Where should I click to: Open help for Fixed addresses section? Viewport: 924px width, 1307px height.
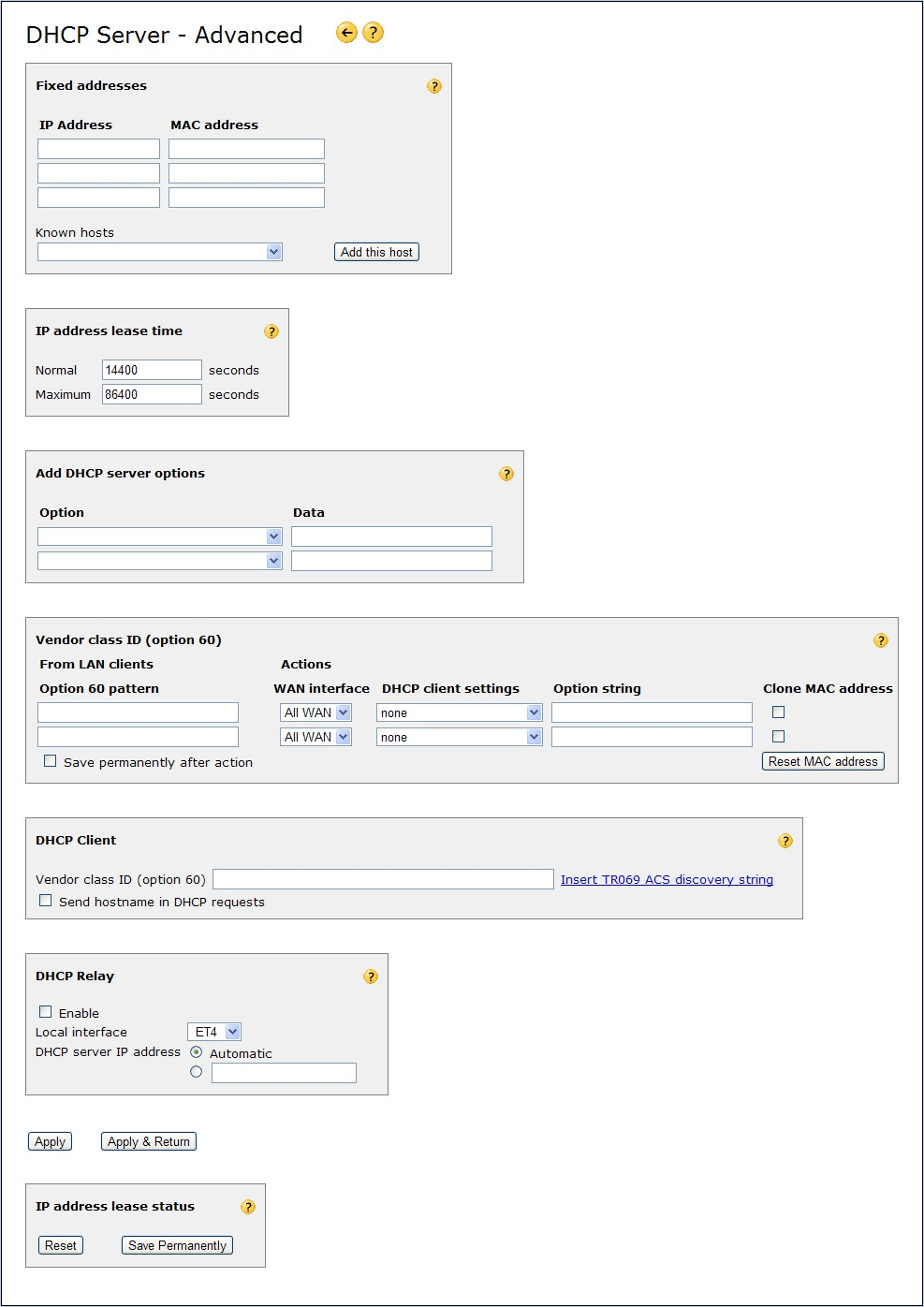point(434,86)
